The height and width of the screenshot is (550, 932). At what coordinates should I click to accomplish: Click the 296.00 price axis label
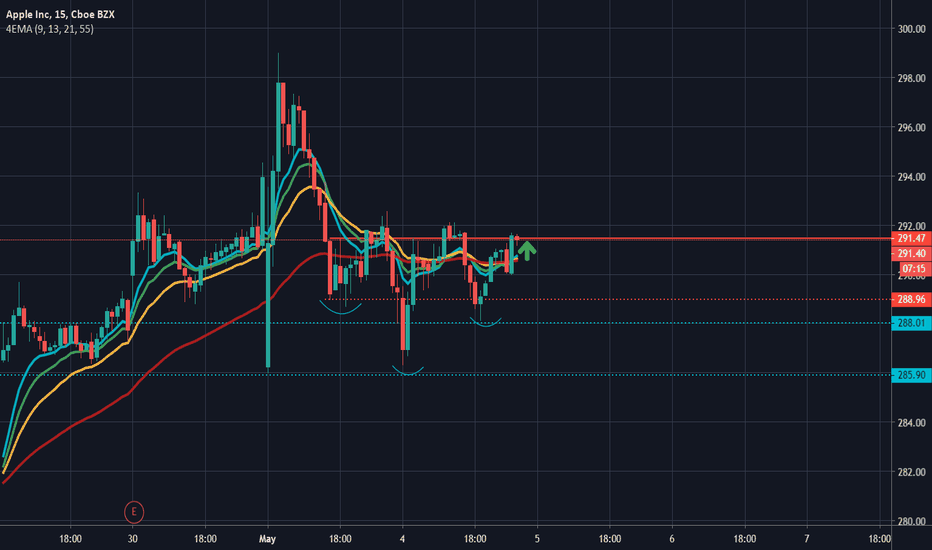point(911,127)
